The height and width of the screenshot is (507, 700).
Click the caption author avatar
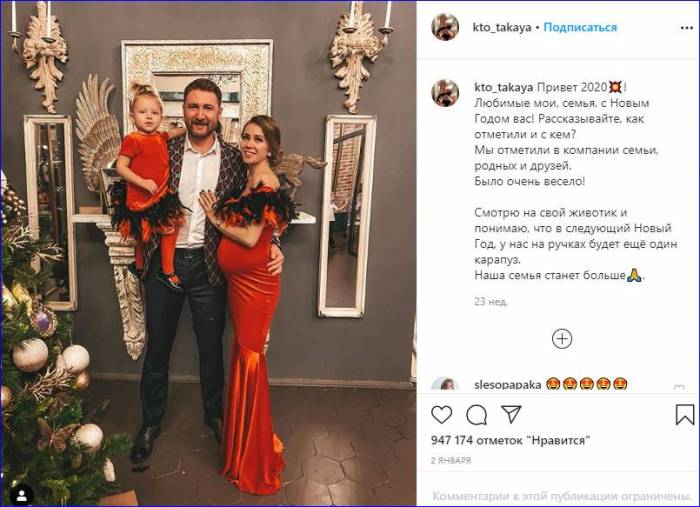tap(445, 93)
